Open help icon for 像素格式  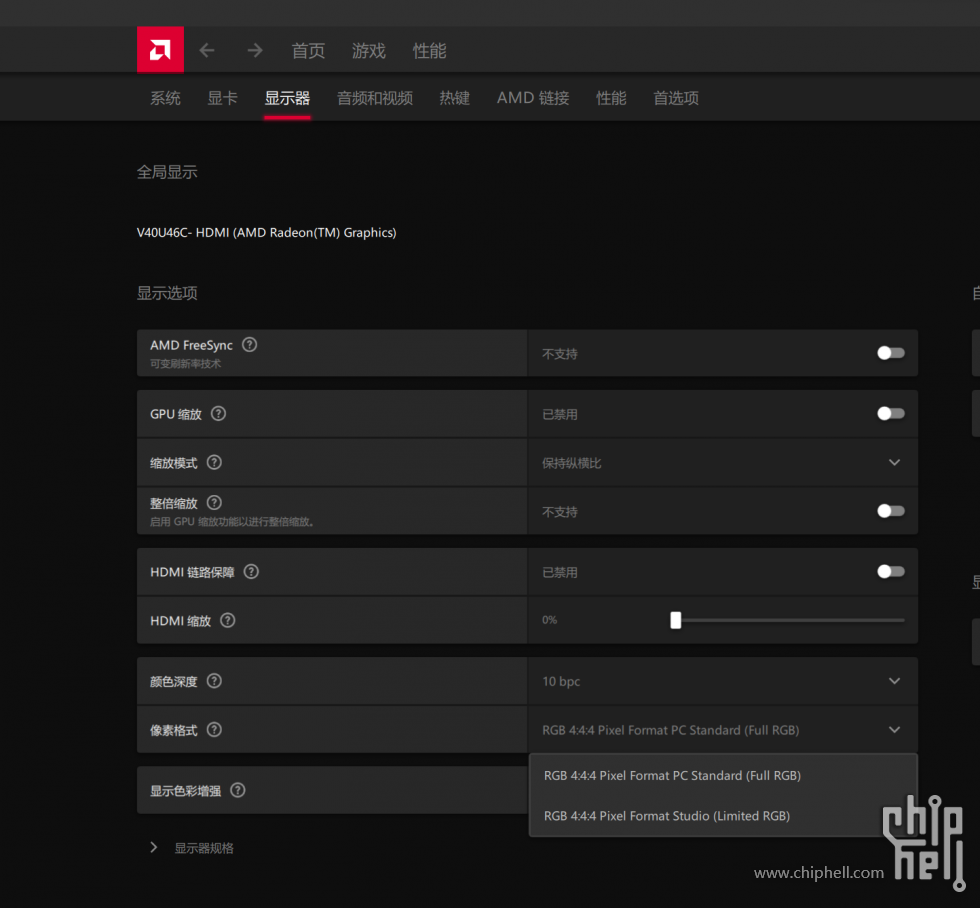click(214, 729)
